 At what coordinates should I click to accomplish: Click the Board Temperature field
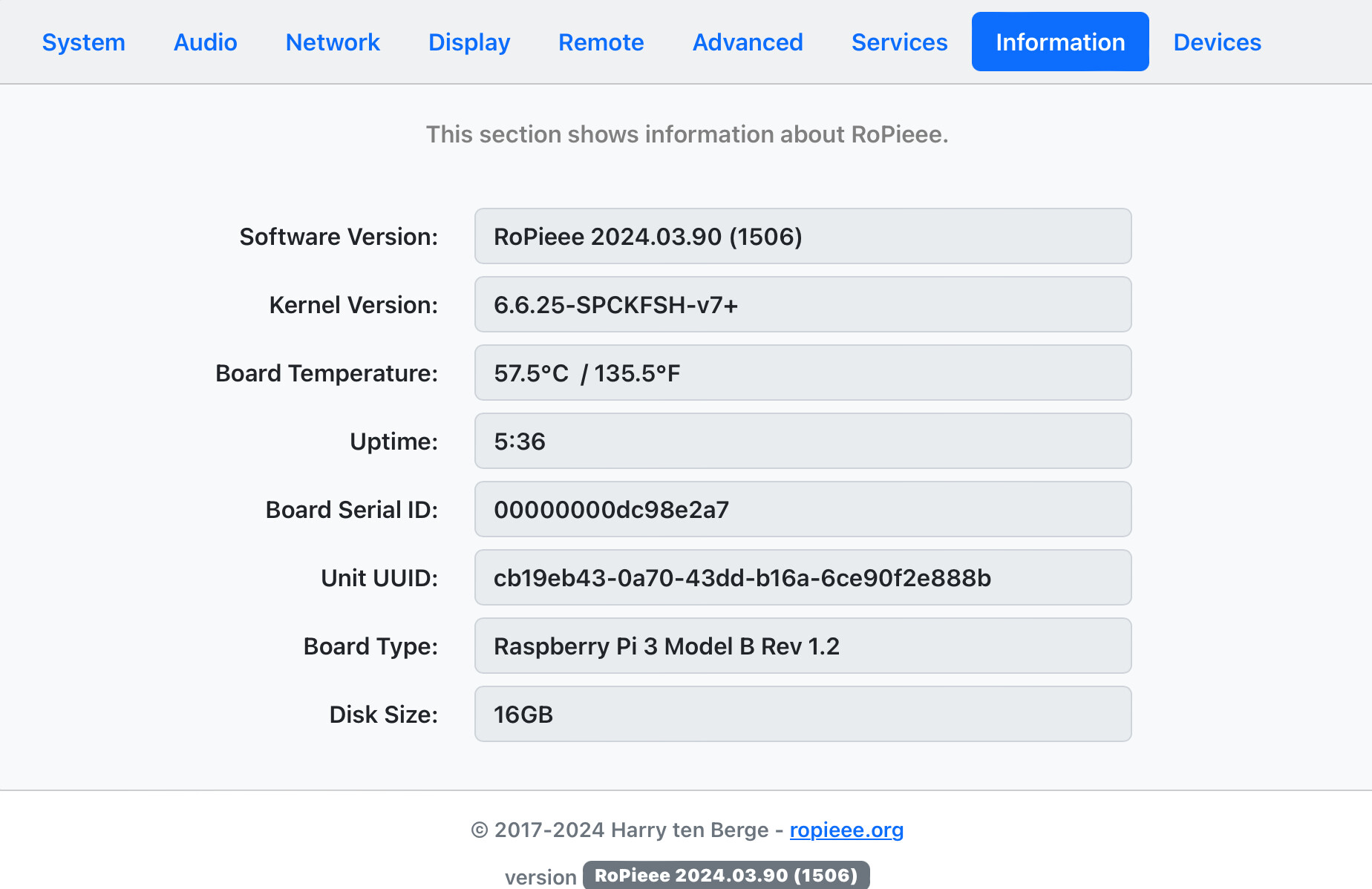tap(803, 373)
